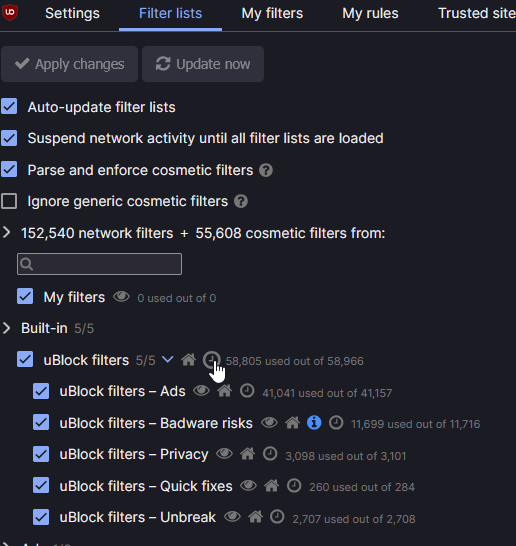Click the clock icon on uBlock filters group
Image resolution: width=516 pixels, height=546 pixels.
(x=211, y=360)
